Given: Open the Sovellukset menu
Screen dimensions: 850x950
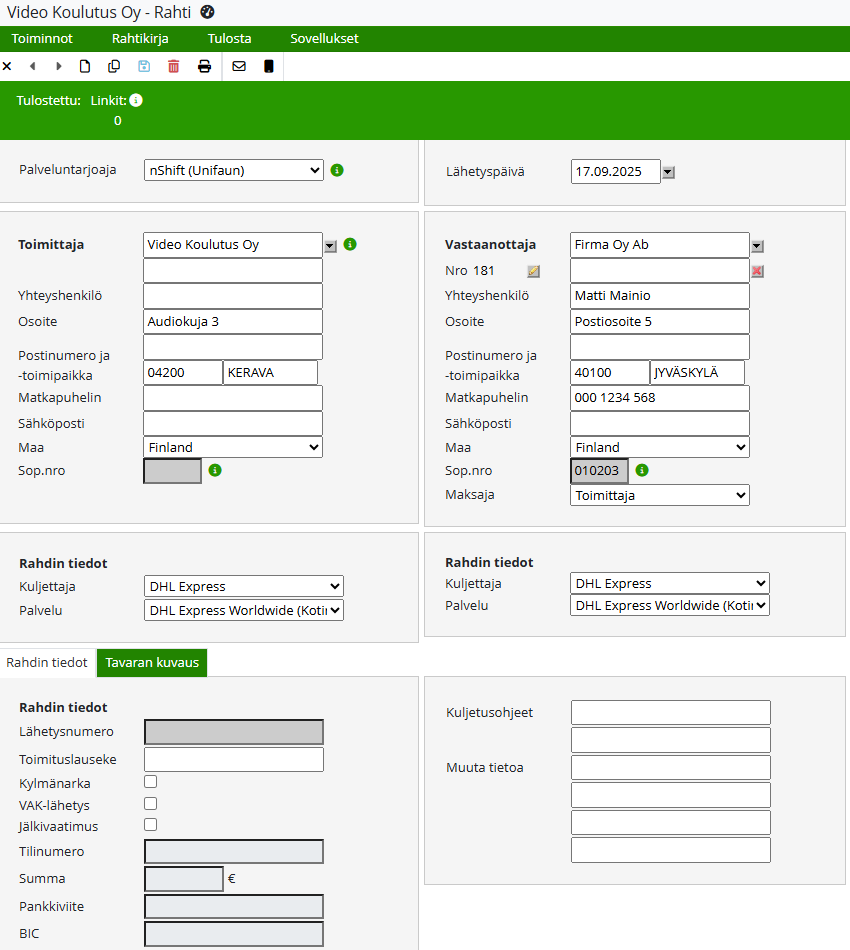Looking at the screenshot, I should point(324,39).
